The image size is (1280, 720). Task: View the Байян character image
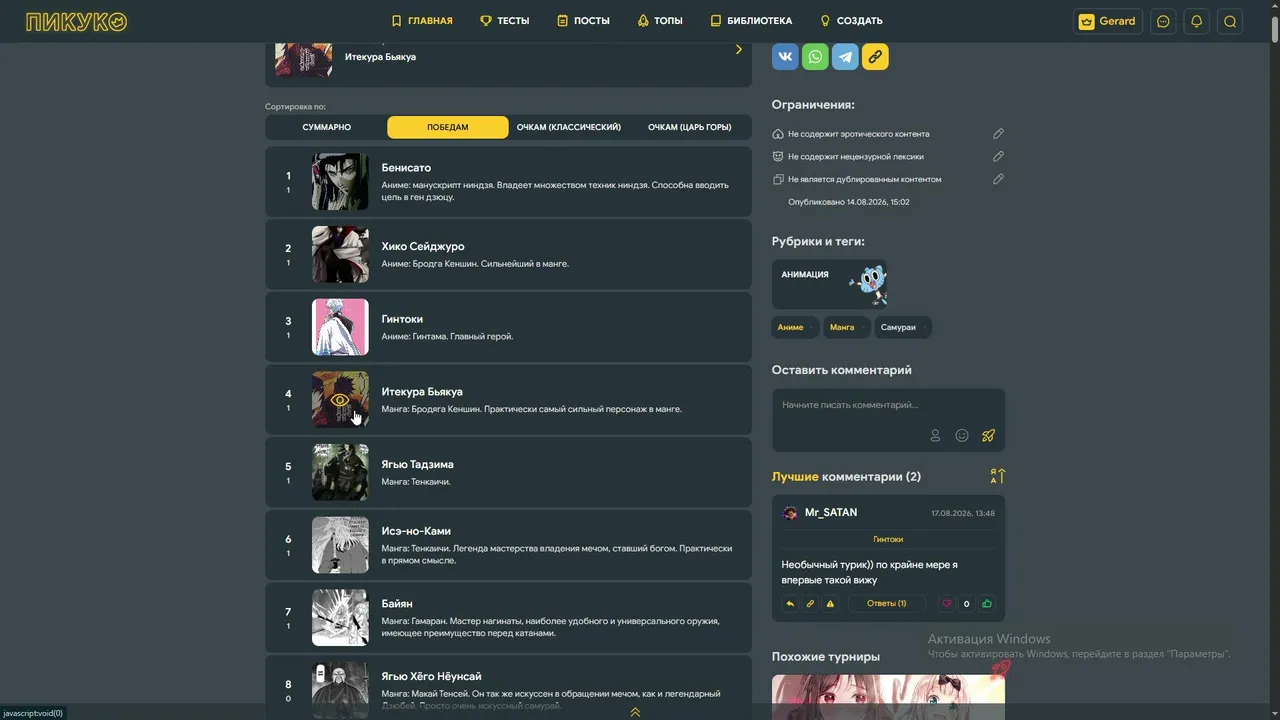340,618
